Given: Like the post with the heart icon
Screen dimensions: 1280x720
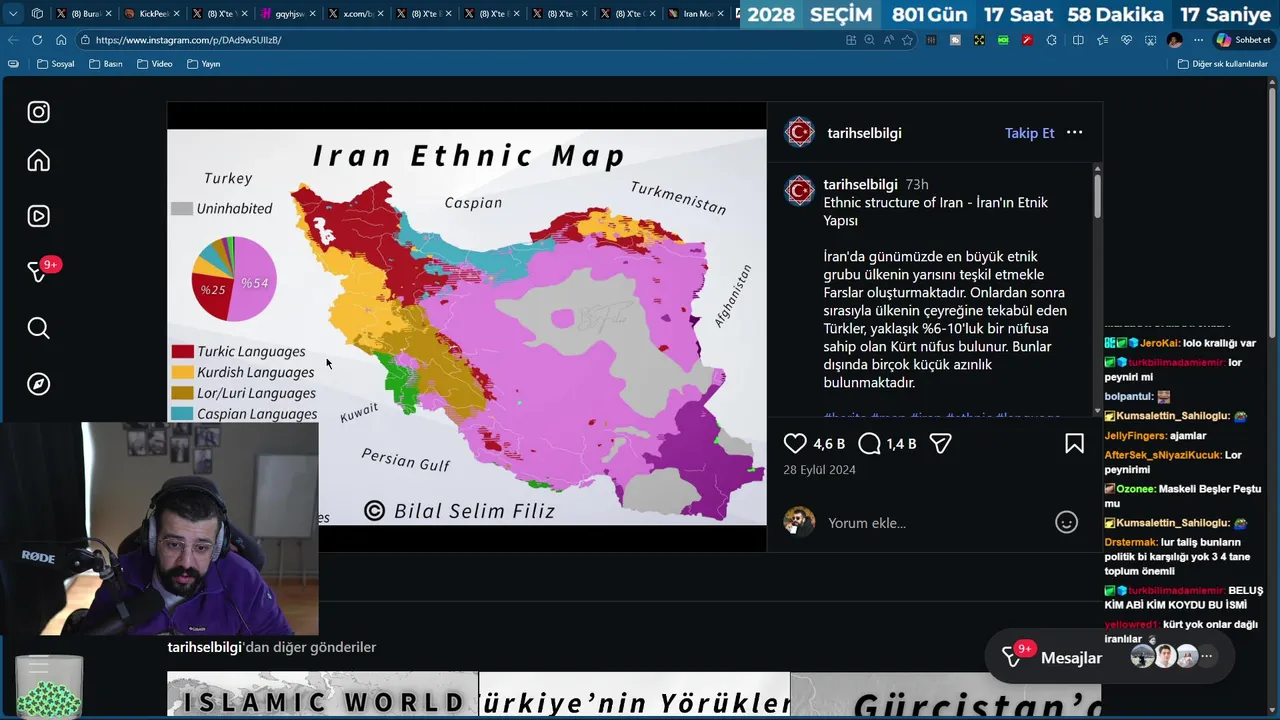Looking at the screenshot, I should [x=795, y=443].
